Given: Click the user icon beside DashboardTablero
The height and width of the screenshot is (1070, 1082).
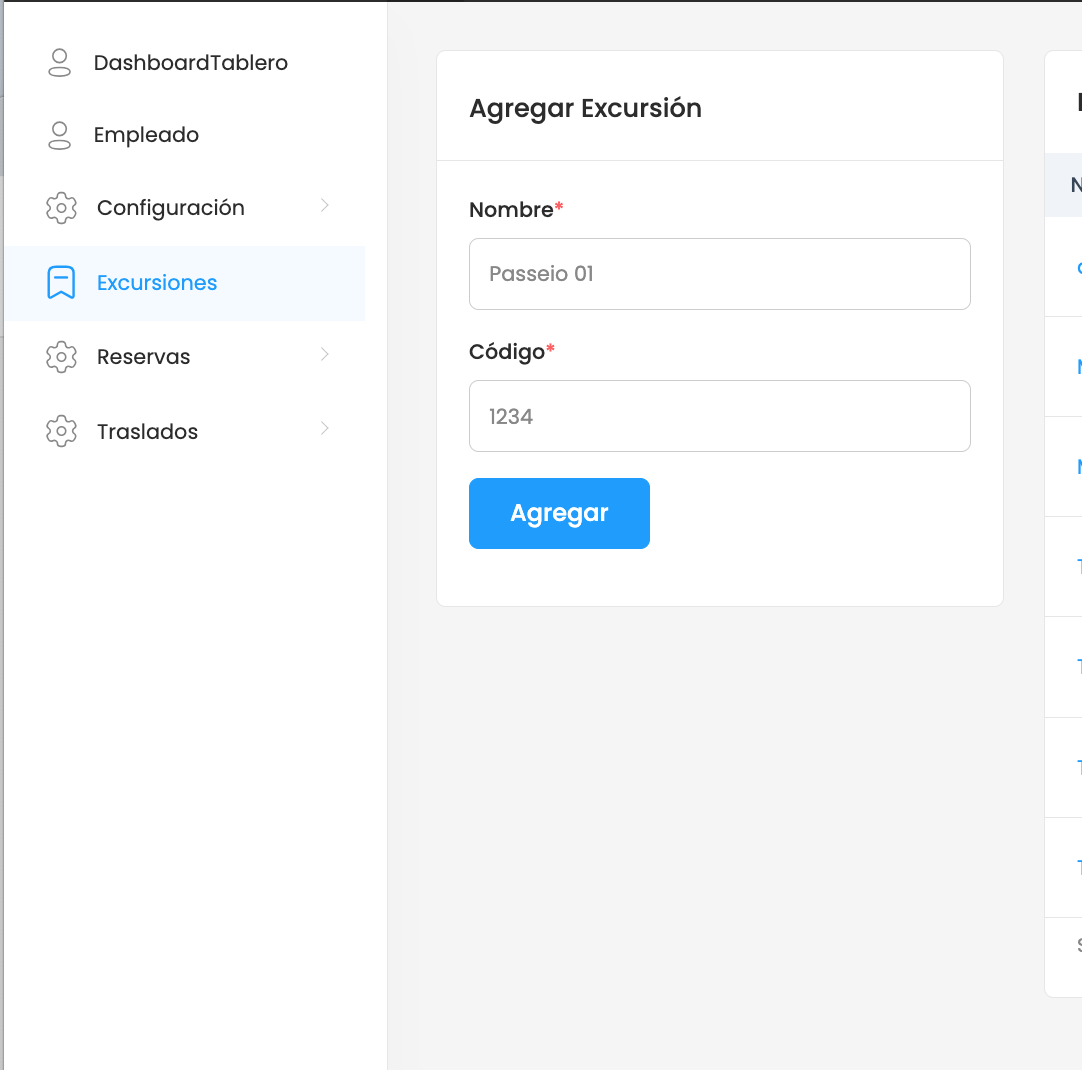Looking at the screenshot, I should (x=60, y=63).
